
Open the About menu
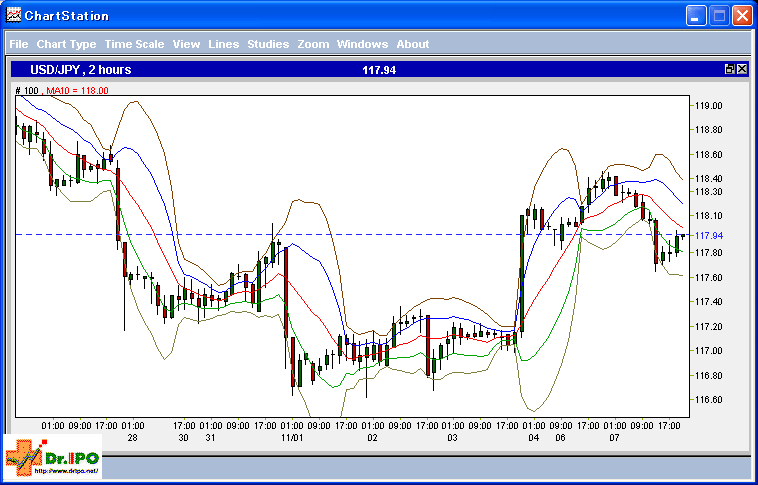[412, 44]
